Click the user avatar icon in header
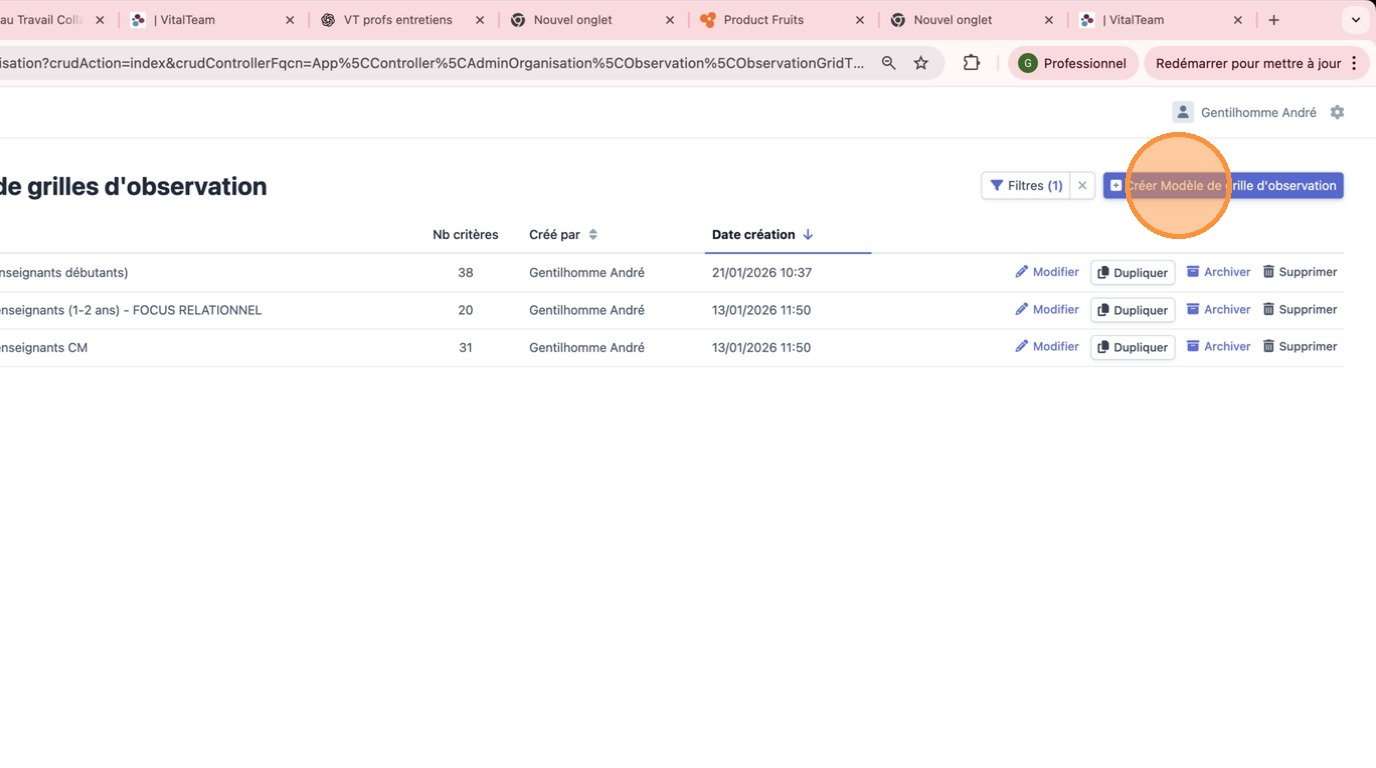 [x=1183, y=113]
